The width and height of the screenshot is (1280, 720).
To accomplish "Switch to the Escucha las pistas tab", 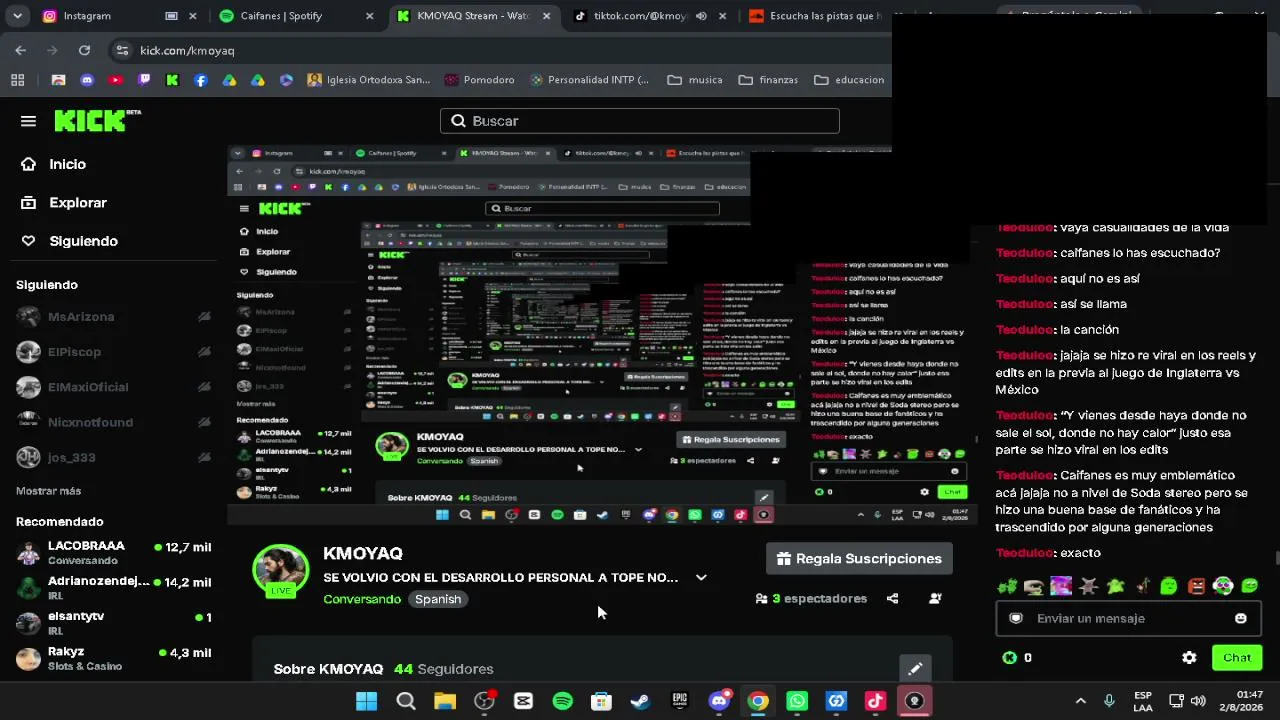I will 815,16.
